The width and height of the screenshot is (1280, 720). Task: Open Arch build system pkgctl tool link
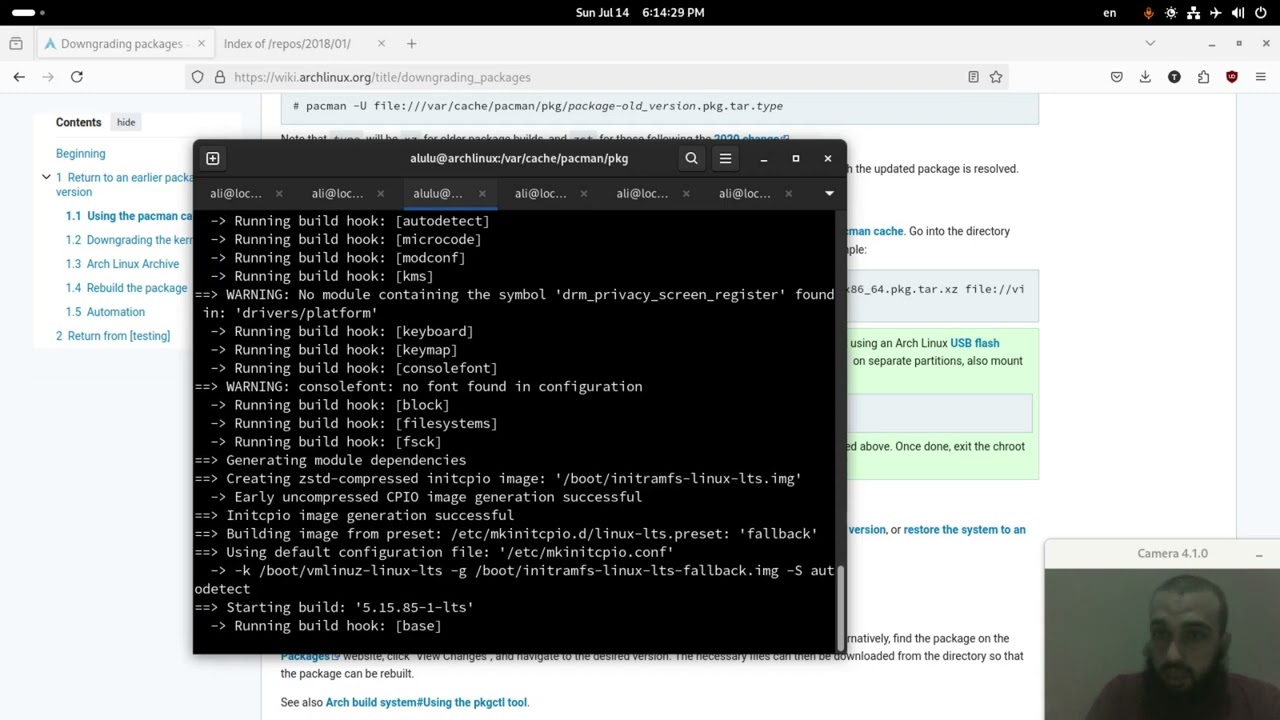(x=426, y=702)
